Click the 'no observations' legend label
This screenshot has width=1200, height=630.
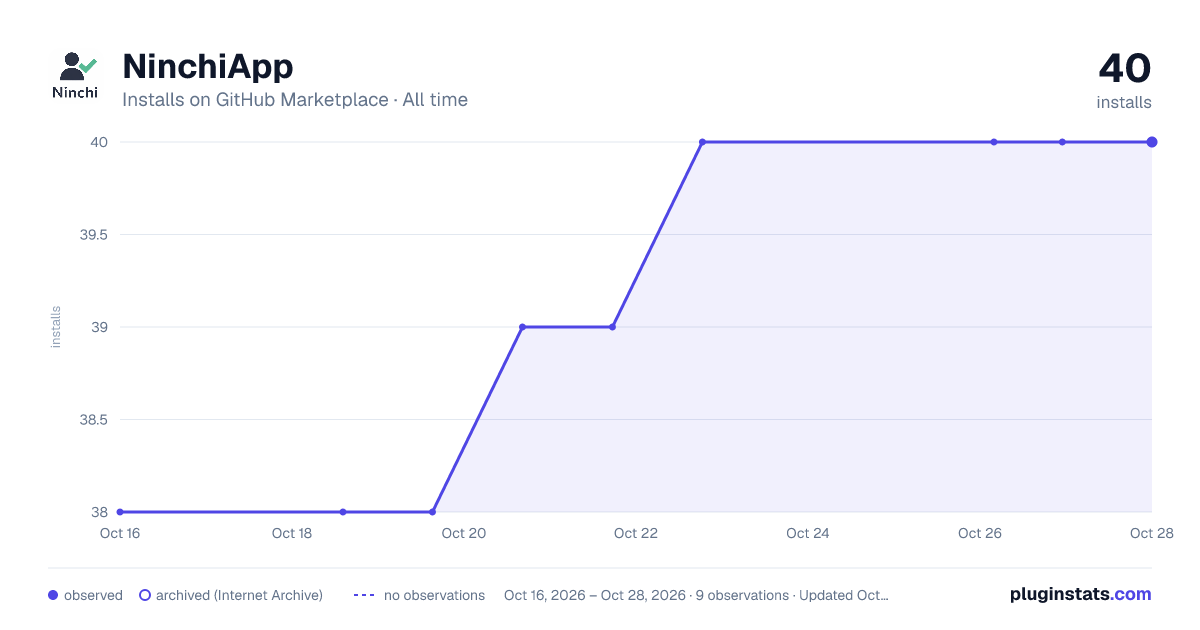pos(434,595)
